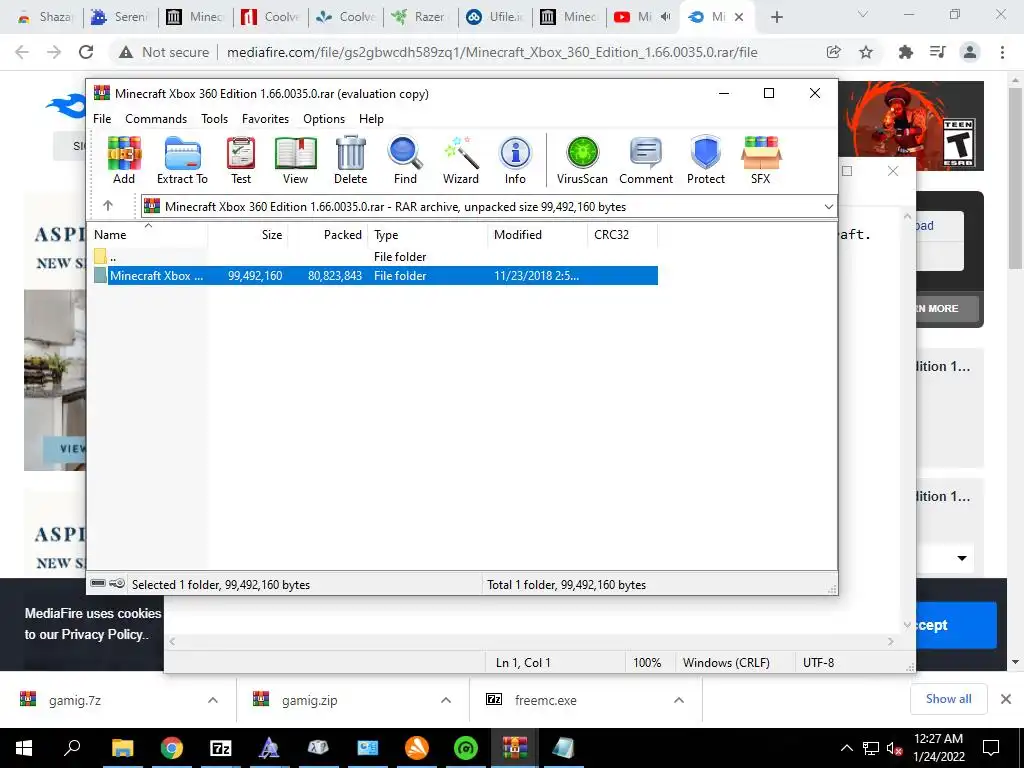The height and width of the screenshot is (768, 1024).
Task: Click the Add toolbar icon in WinRAR
Action: click(x=123, y=160)
